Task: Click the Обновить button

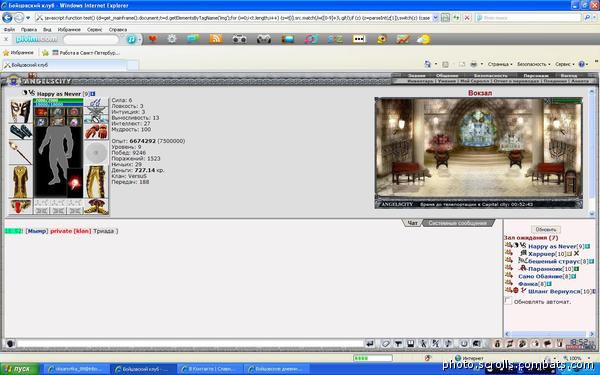Action: coord(546,230)
